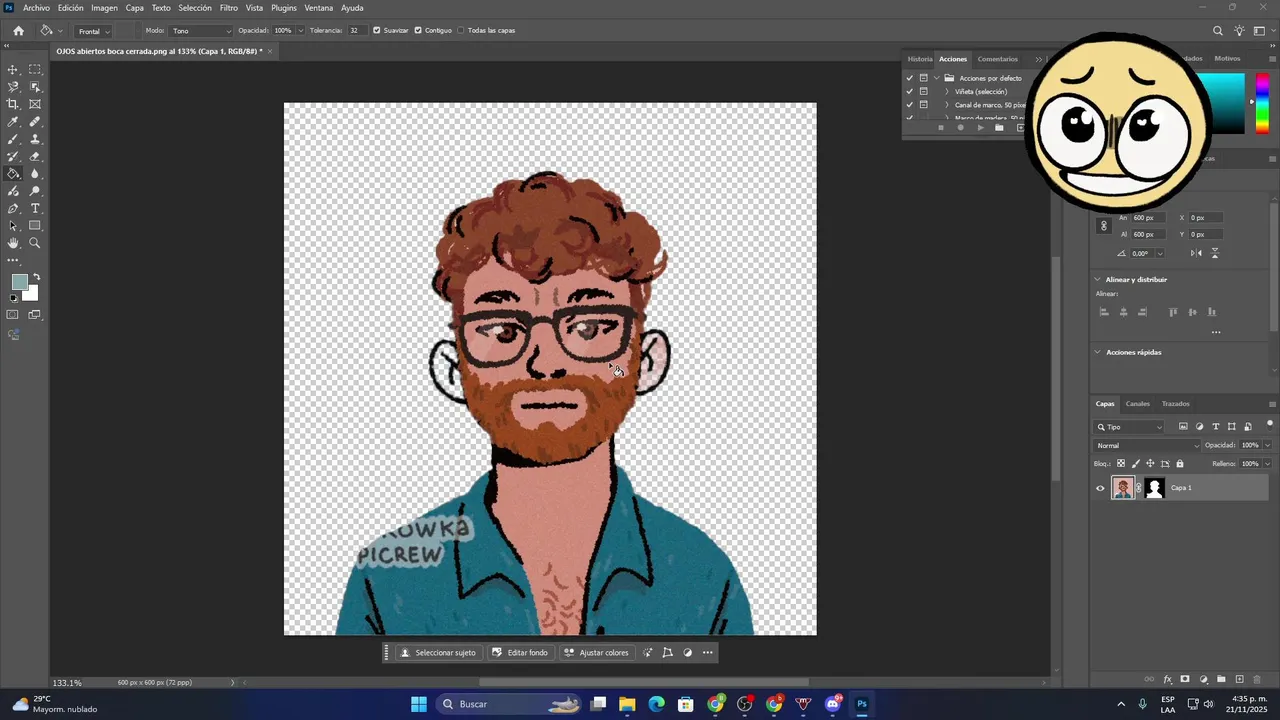
Task: Click the foreground color swatch
Action: point(19,282)
